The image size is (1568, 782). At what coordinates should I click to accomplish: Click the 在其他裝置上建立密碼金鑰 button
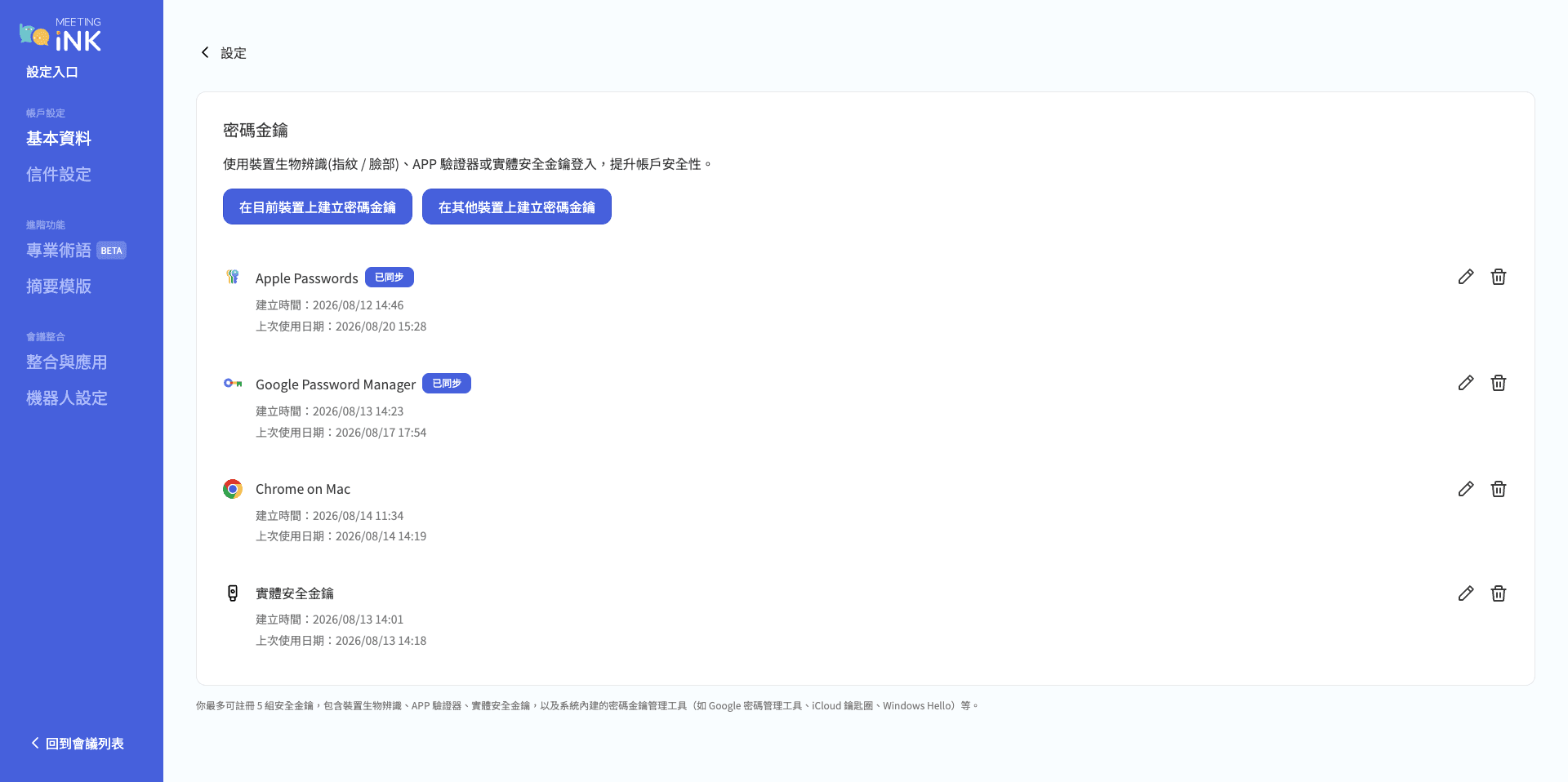[517, 207]
